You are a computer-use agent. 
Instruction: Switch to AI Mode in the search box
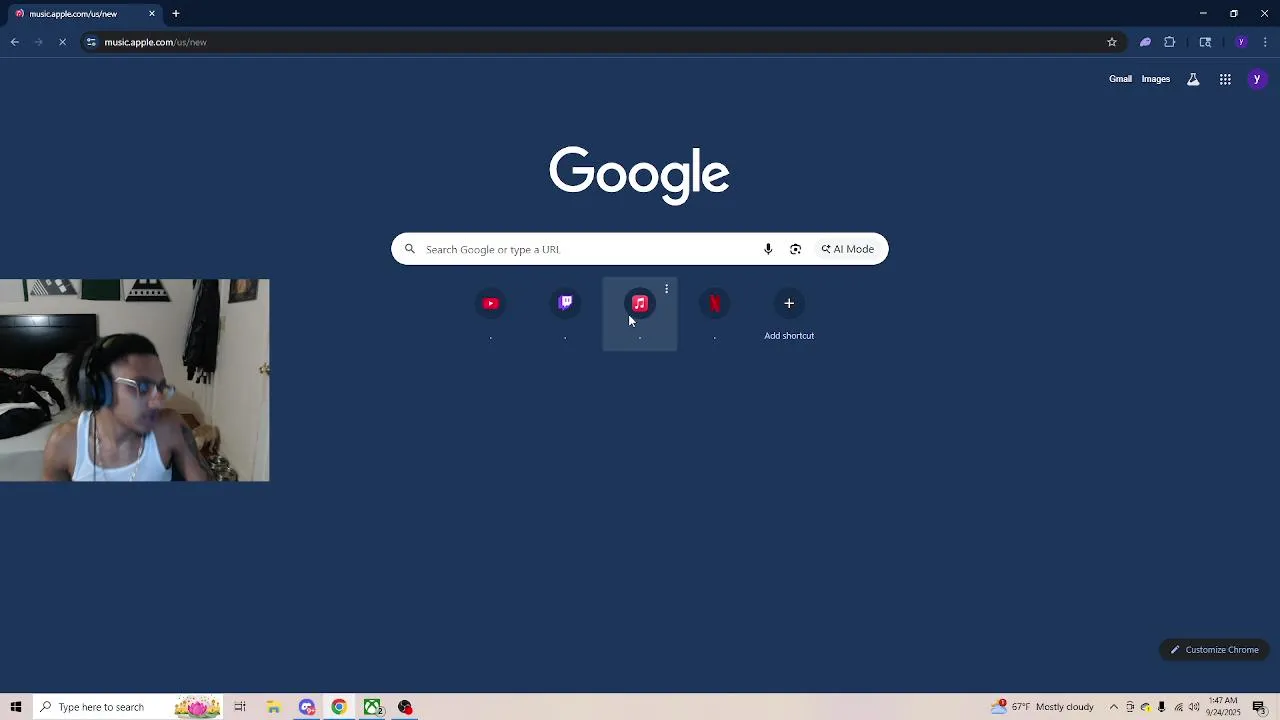(x=847, y=249)
